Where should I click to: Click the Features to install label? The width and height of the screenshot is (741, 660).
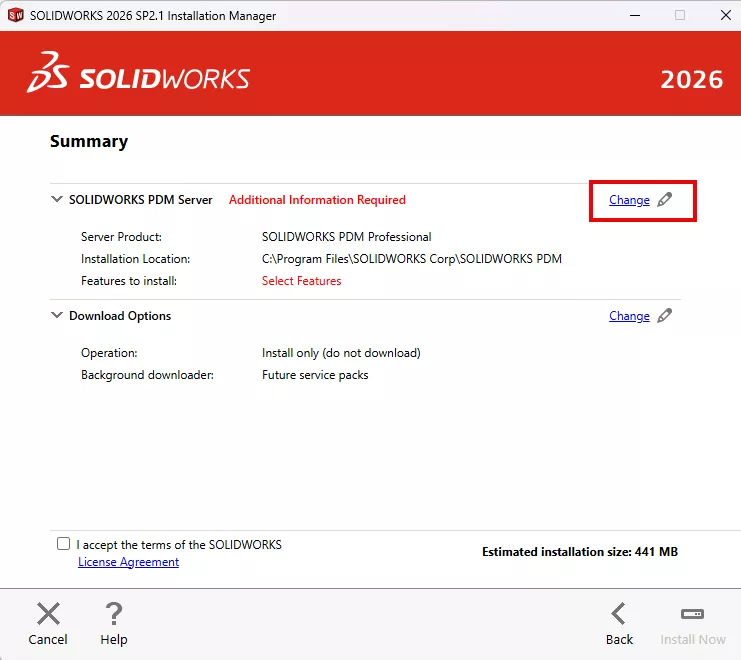(129, 281)
